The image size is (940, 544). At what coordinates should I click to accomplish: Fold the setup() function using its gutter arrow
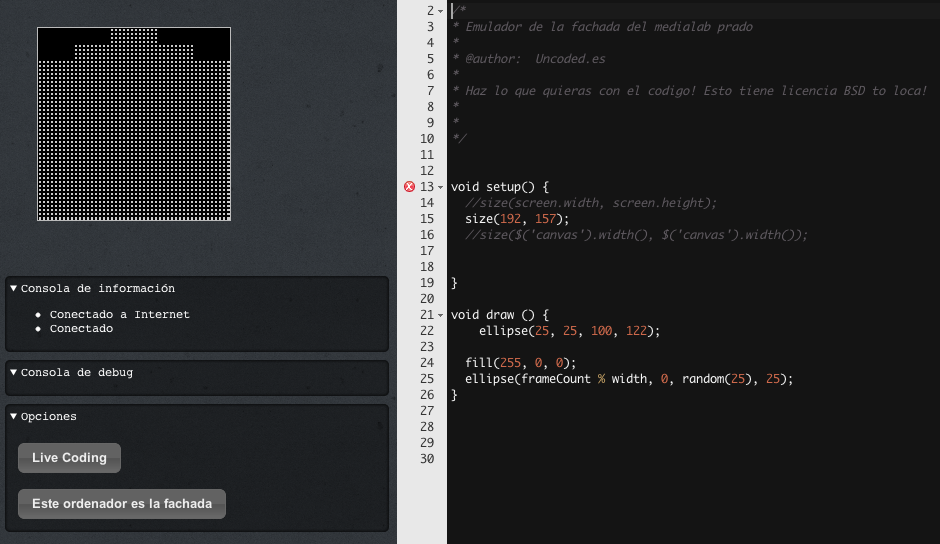click(x=441, y=187)
